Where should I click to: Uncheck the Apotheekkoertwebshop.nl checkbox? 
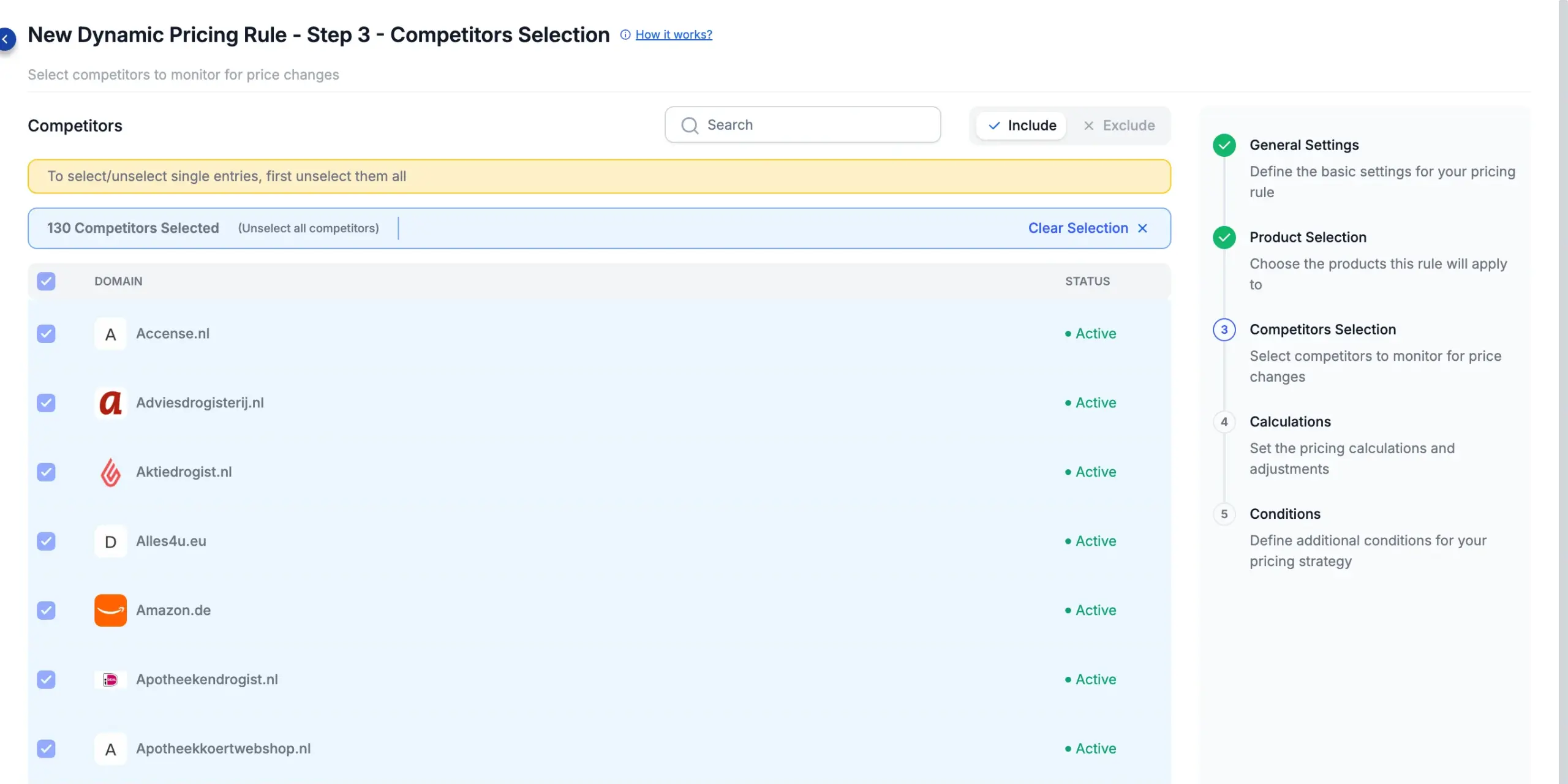point(46,749)
